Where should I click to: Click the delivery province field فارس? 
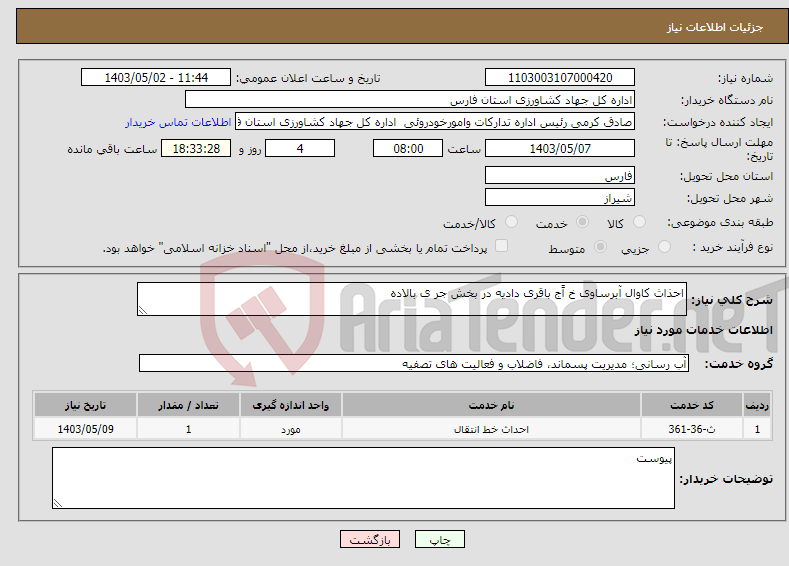tap(560, 176)
